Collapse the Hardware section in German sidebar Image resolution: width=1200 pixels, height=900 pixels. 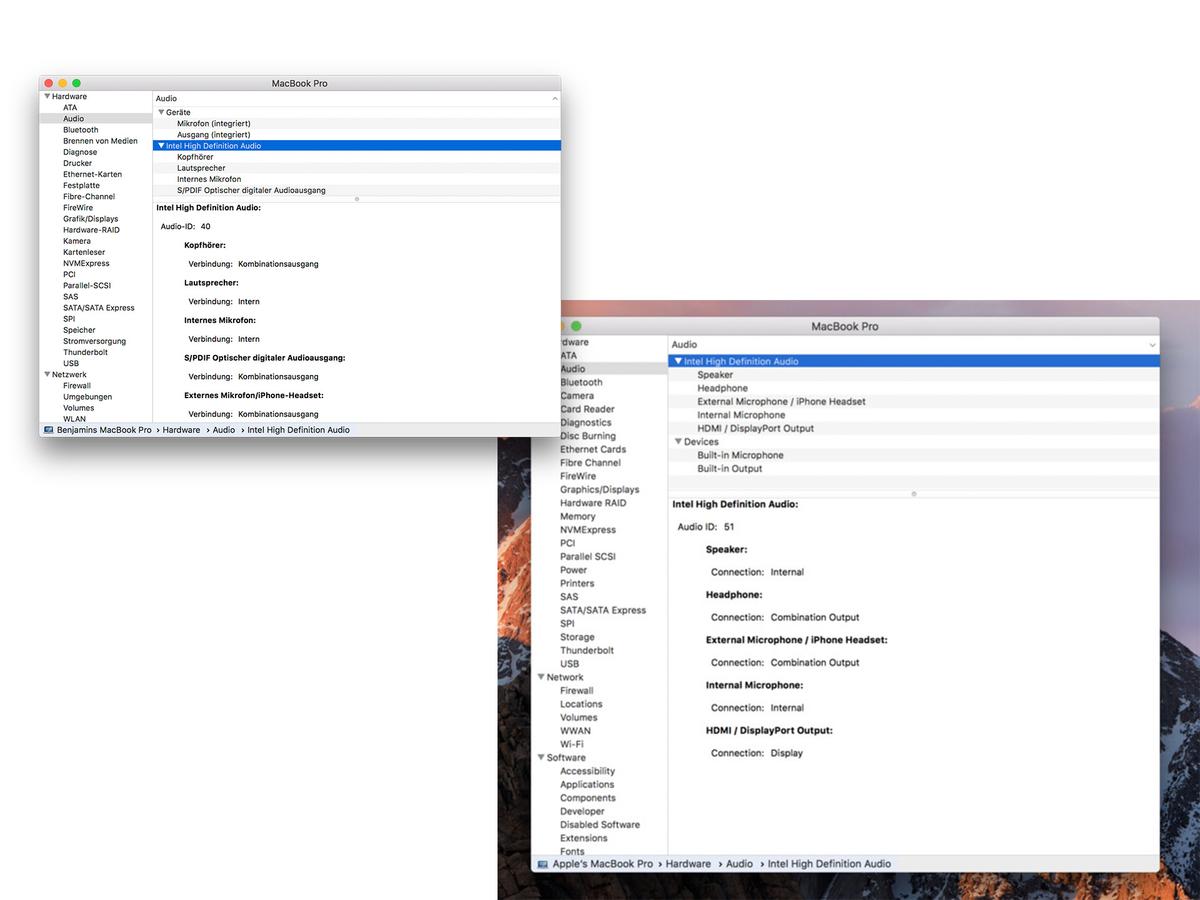click(x=47, y=97)
